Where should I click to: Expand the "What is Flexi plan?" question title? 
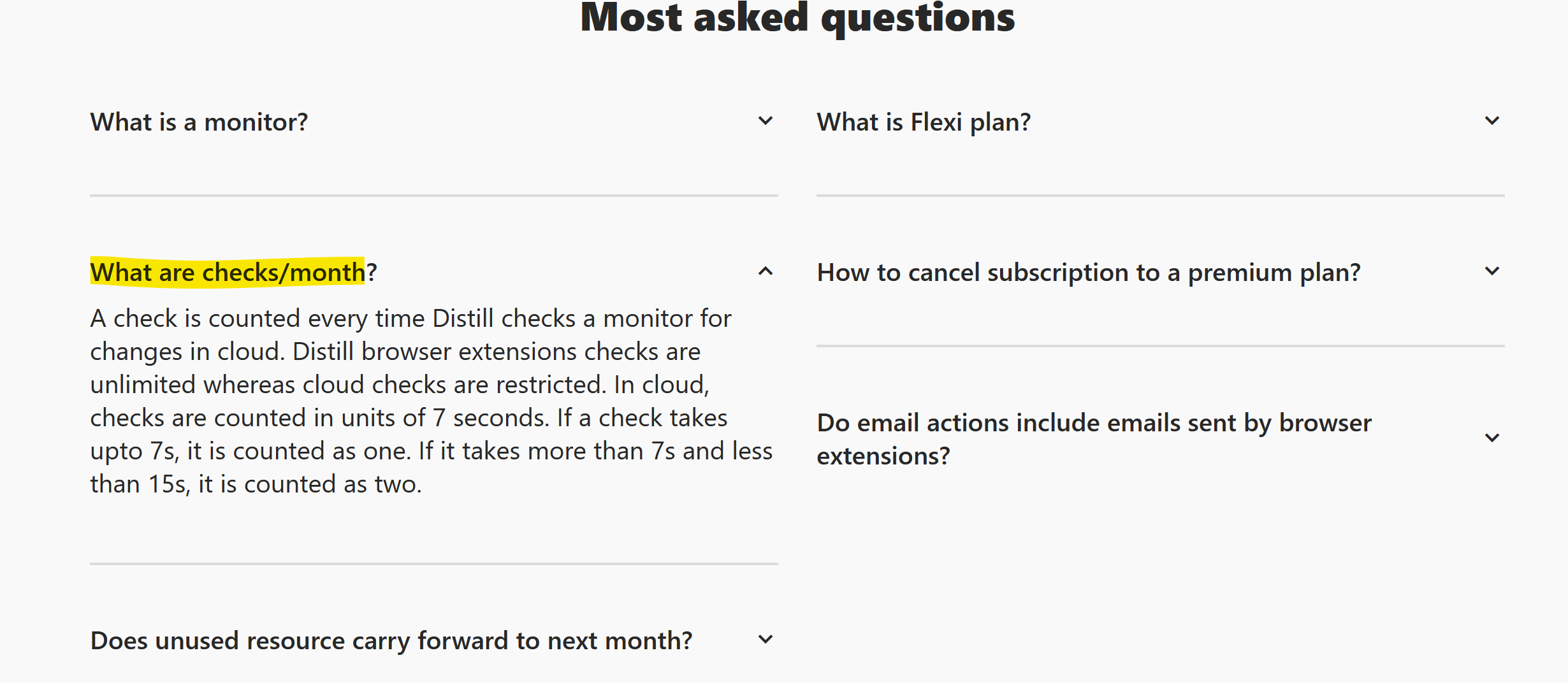pos(924,122)
